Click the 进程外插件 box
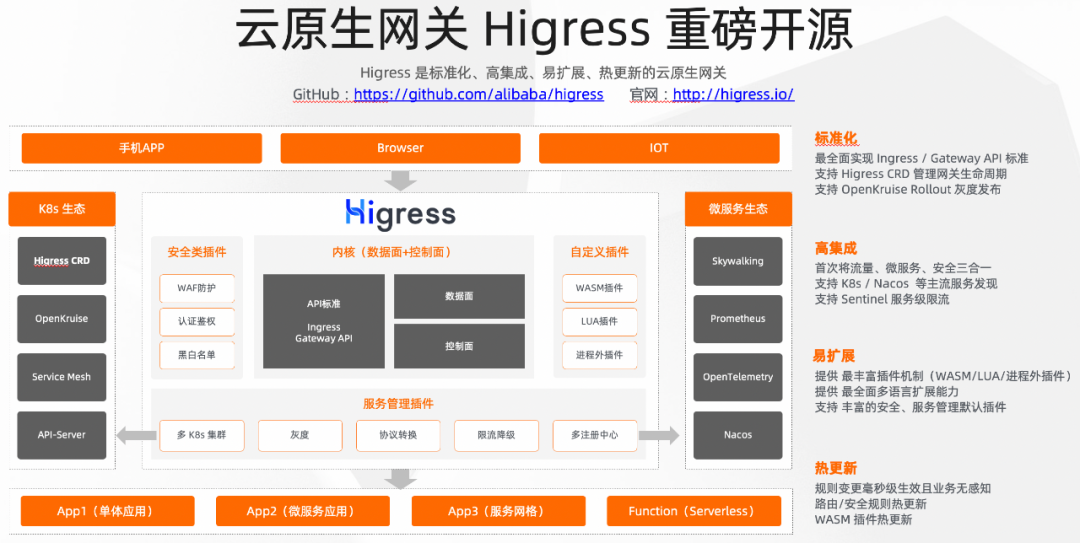Viewport: 1080px width, 543px height. coord(599,355)
